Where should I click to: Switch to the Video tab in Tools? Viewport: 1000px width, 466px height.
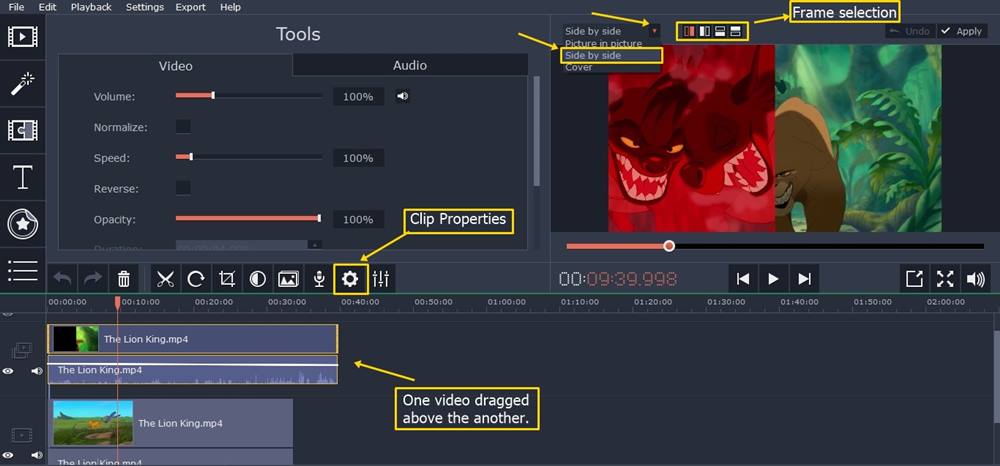(x=175, y=66)
